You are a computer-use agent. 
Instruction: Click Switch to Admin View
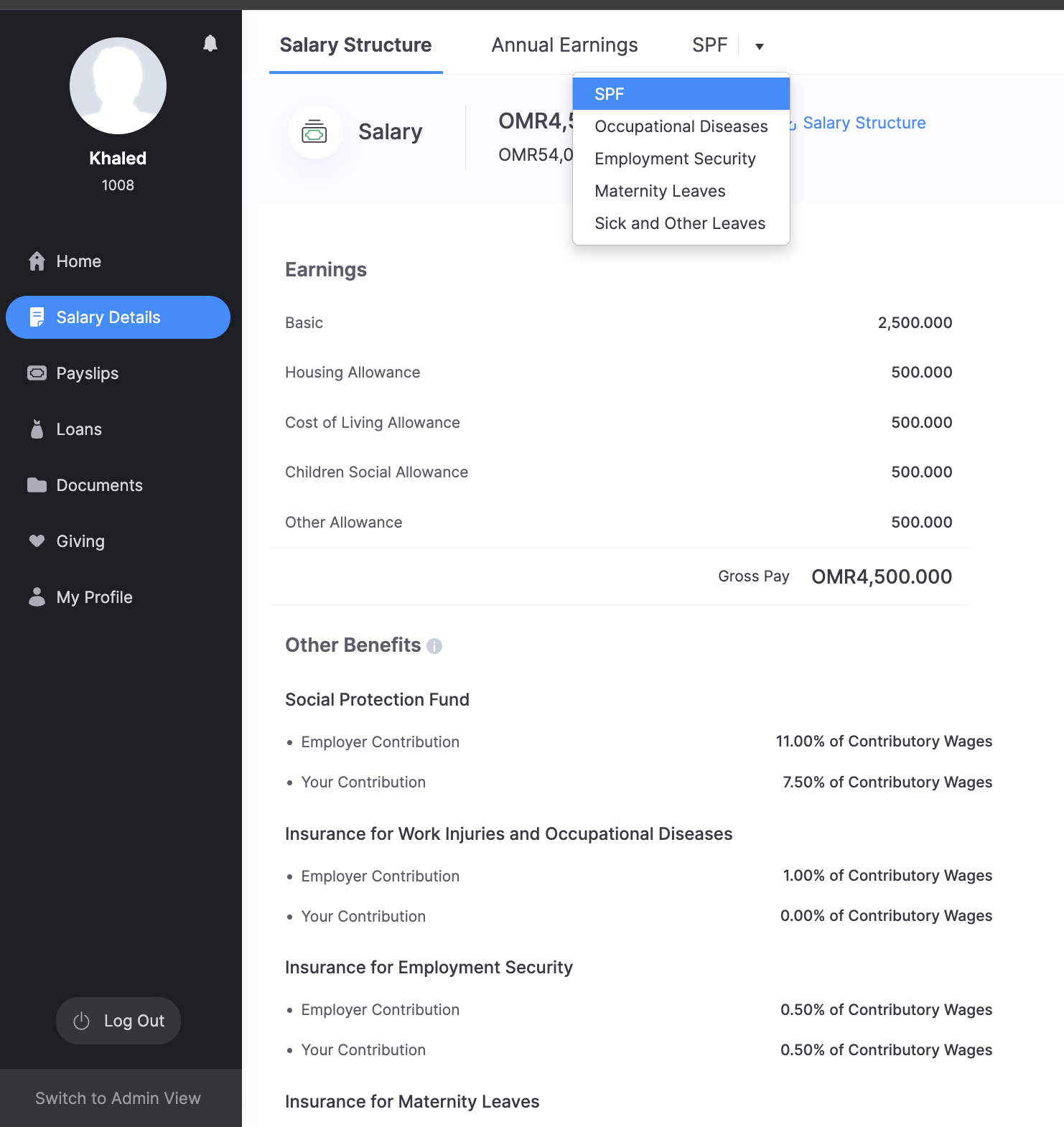(x=118, y=1098)
